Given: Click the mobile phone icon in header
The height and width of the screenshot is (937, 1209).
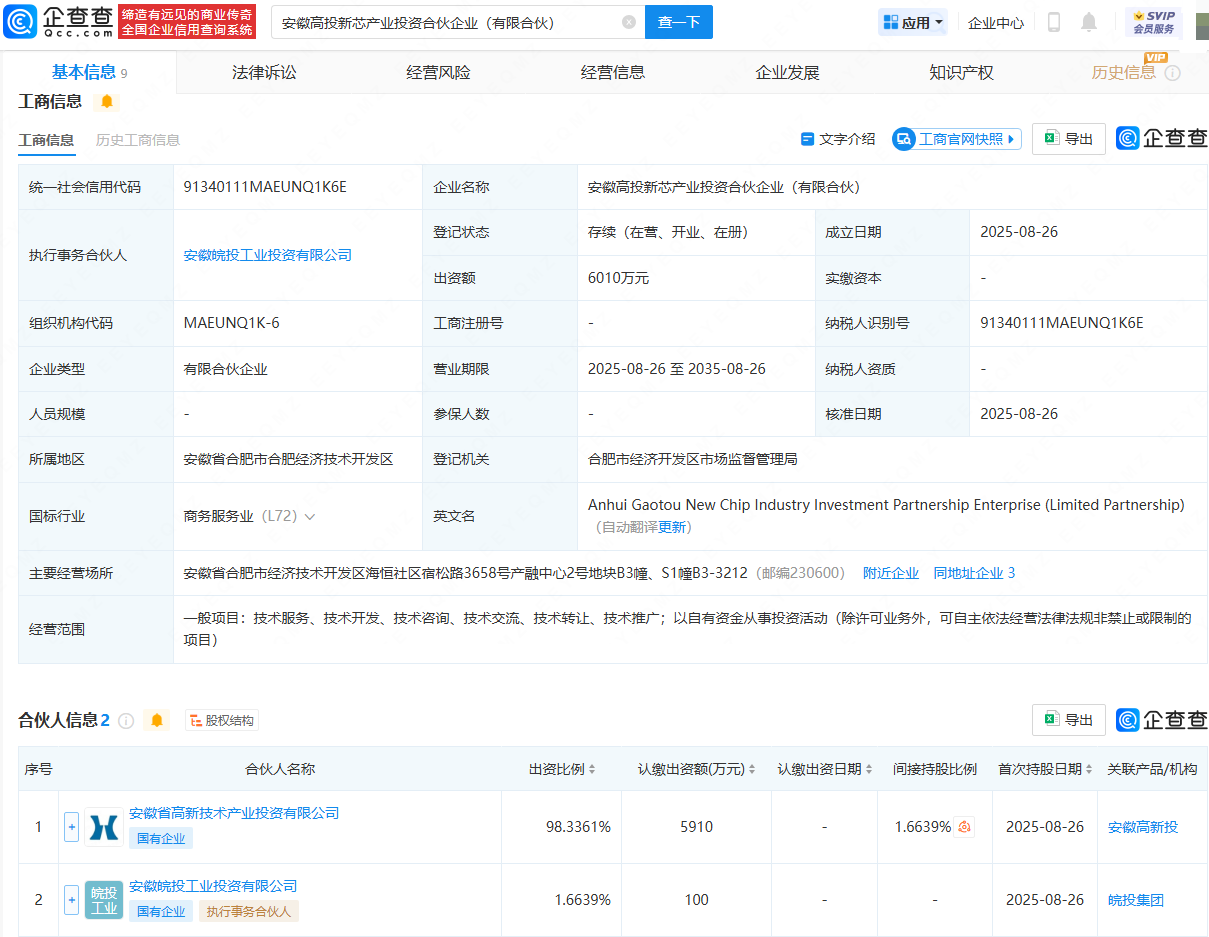Looking at the screenshot, I should click(1054, 22).
